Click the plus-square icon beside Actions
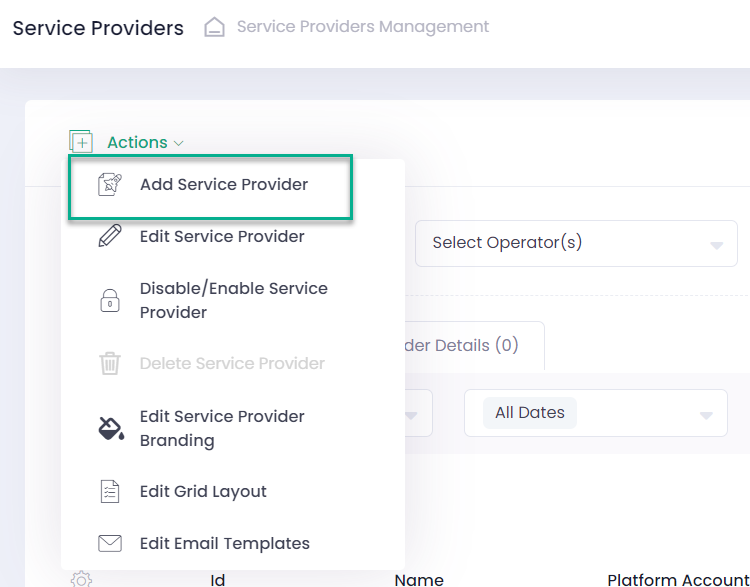750x587 pixels. (81, 142)
